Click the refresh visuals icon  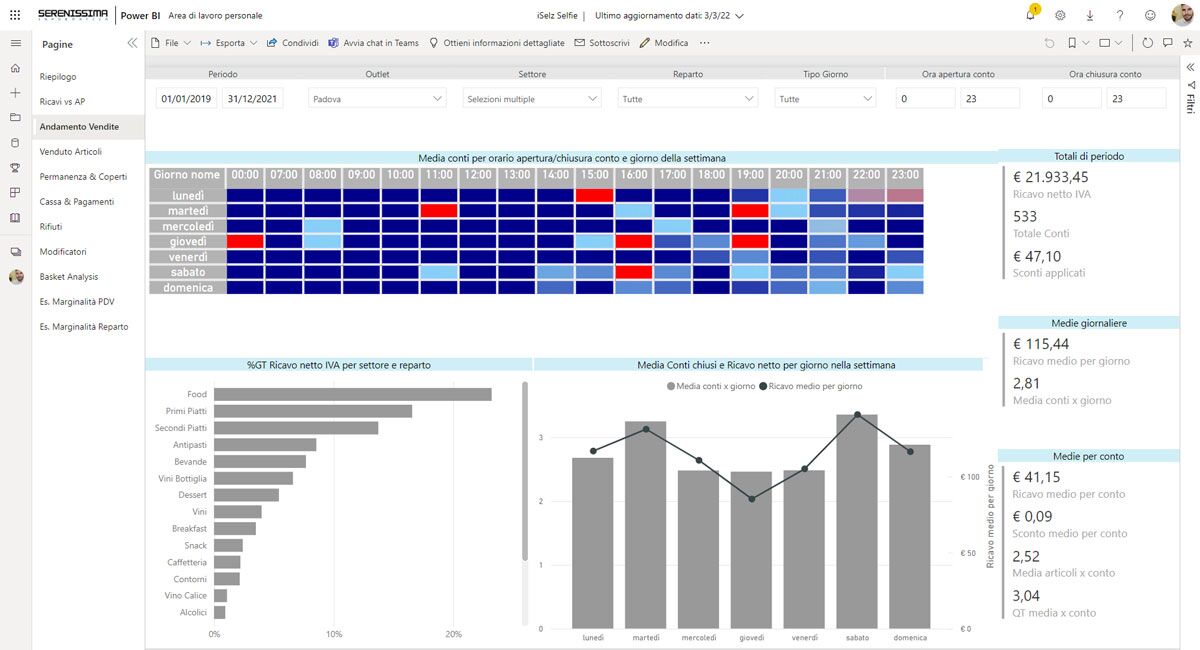[1147, 43]
